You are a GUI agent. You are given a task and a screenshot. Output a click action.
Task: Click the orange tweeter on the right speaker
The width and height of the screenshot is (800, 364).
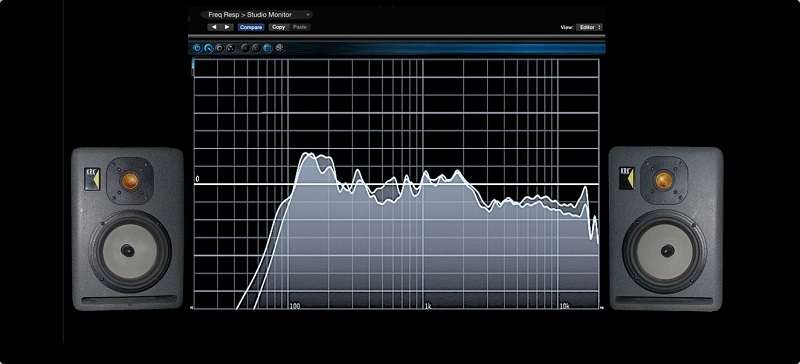664,180
